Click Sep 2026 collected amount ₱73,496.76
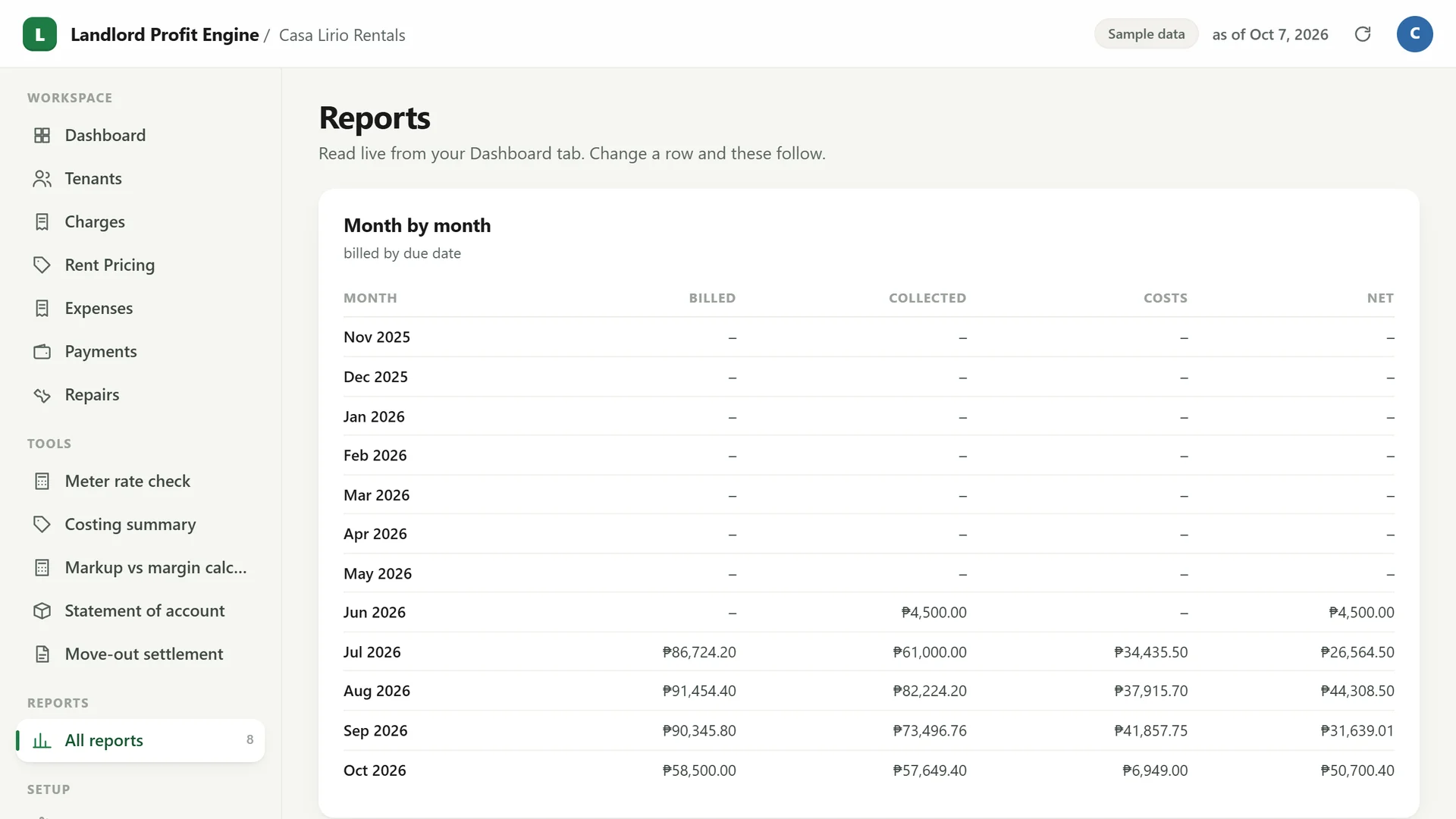The height and width of the screenshot is (819, 1456). (x=930, y=730)
